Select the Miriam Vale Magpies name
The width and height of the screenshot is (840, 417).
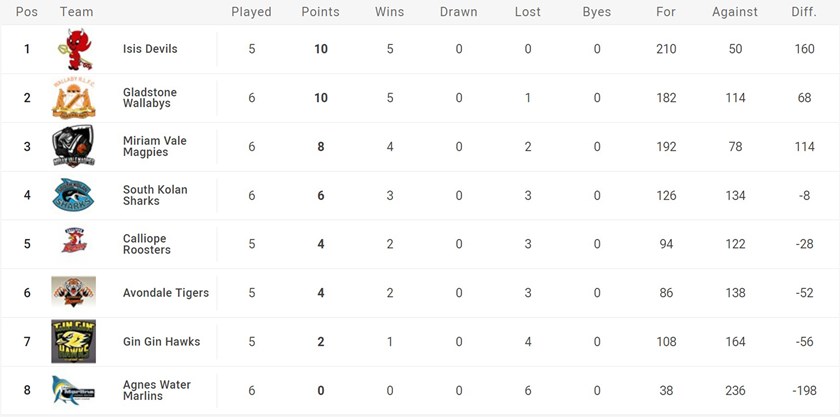(154, 146)
